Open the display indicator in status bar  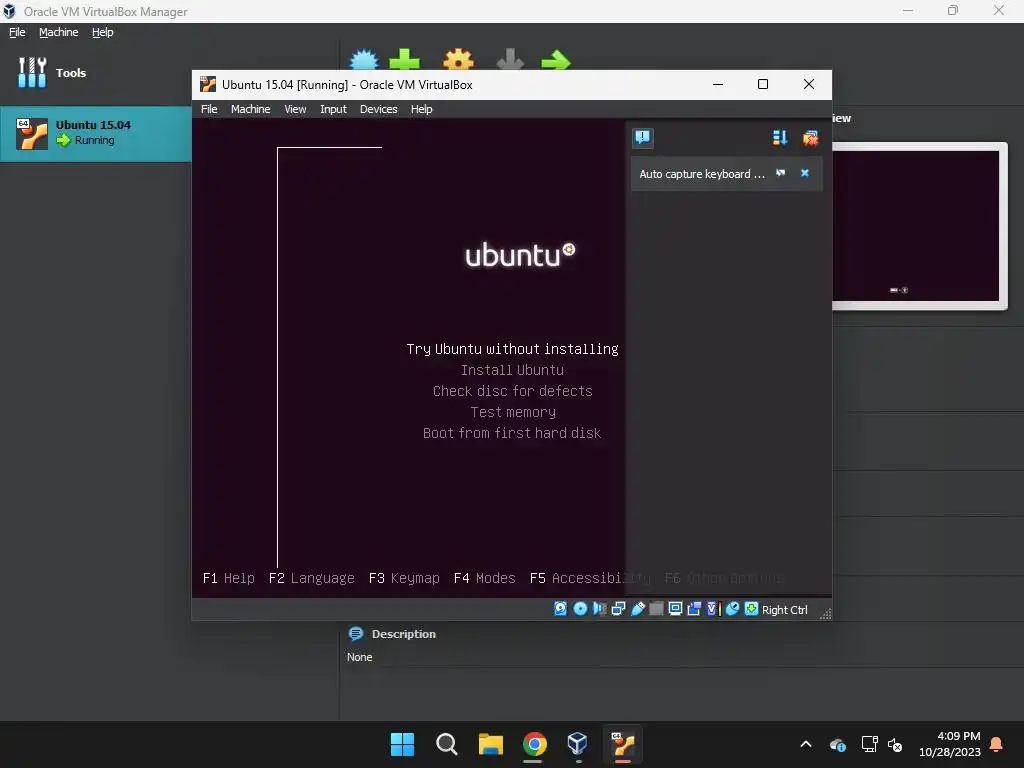click(x=675, y=609)
